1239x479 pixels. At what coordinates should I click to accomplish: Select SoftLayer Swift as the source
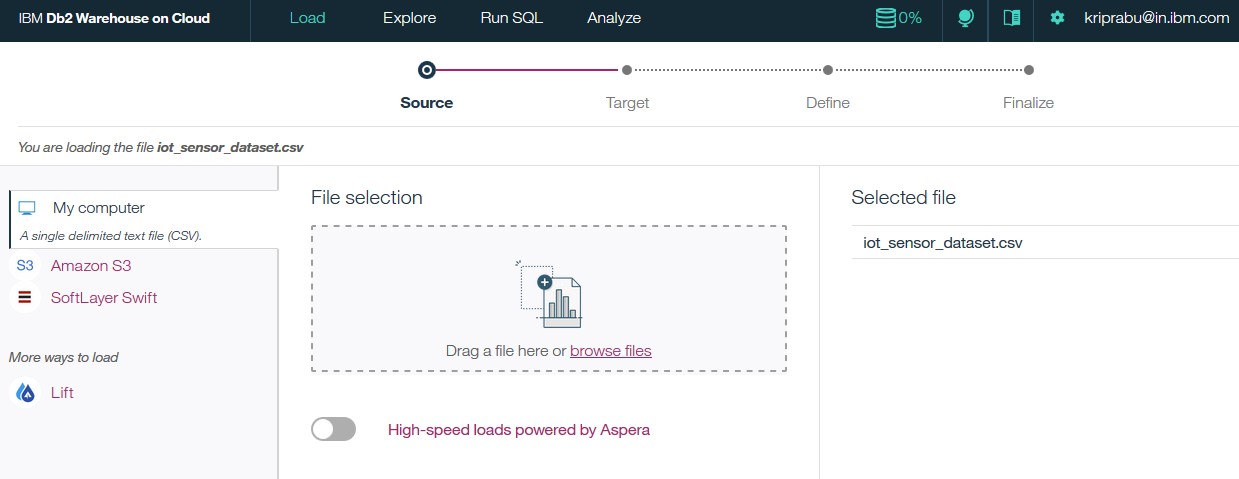coord(104,298)
